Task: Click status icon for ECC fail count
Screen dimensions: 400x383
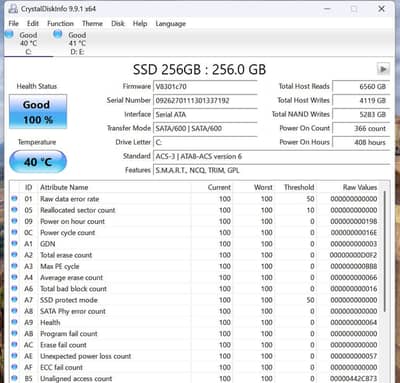Action: point(14,367)
